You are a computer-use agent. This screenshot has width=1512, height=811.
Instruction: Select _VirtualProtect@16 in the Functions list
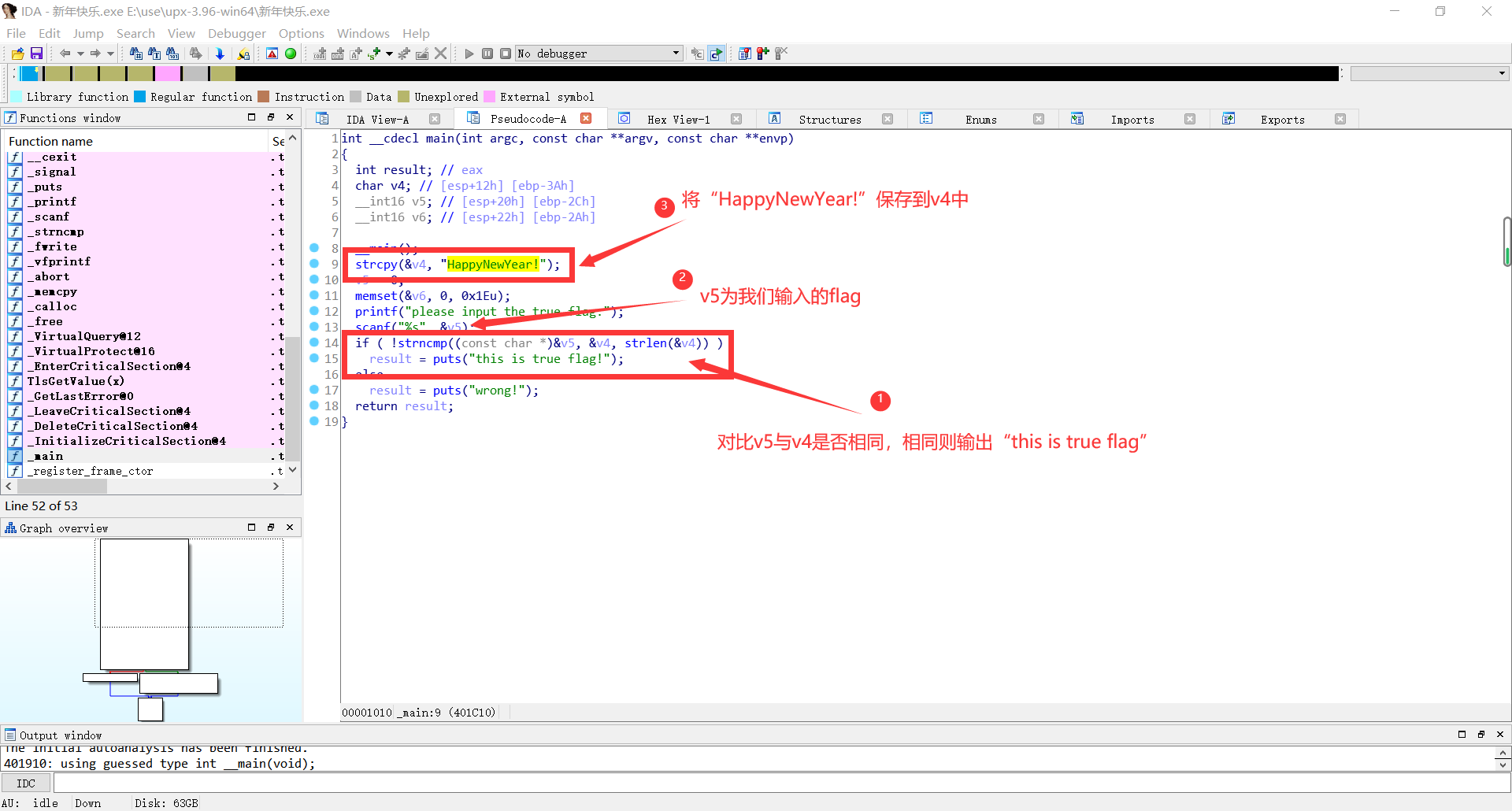[x=142, y=351]
